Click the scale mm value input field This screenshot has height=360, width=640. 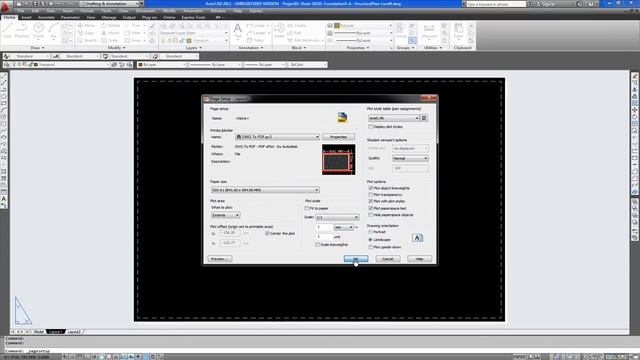[x=324, y=227]
